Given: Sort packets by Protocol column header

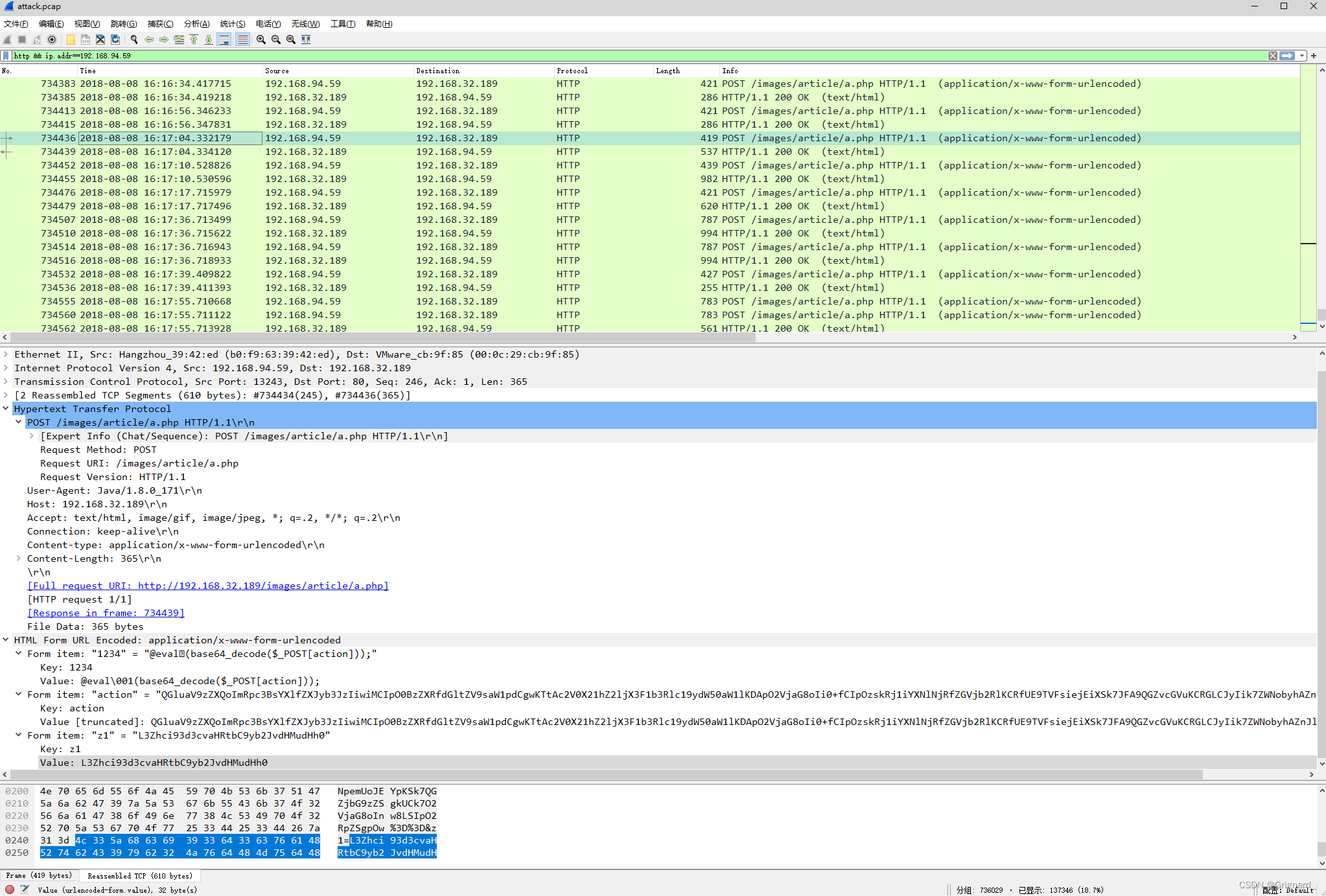Looking at the screenshot, I should pos(603,71).
